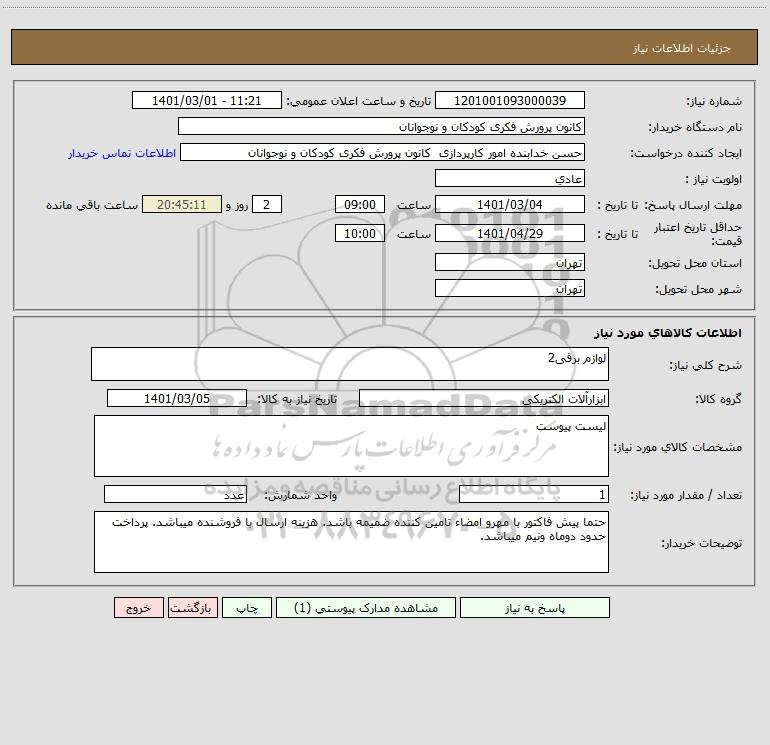The width and height of the screenshot is (770, 745).
Task: Click the priority field showing 'عادی'
Action: [x=510, y=178]
